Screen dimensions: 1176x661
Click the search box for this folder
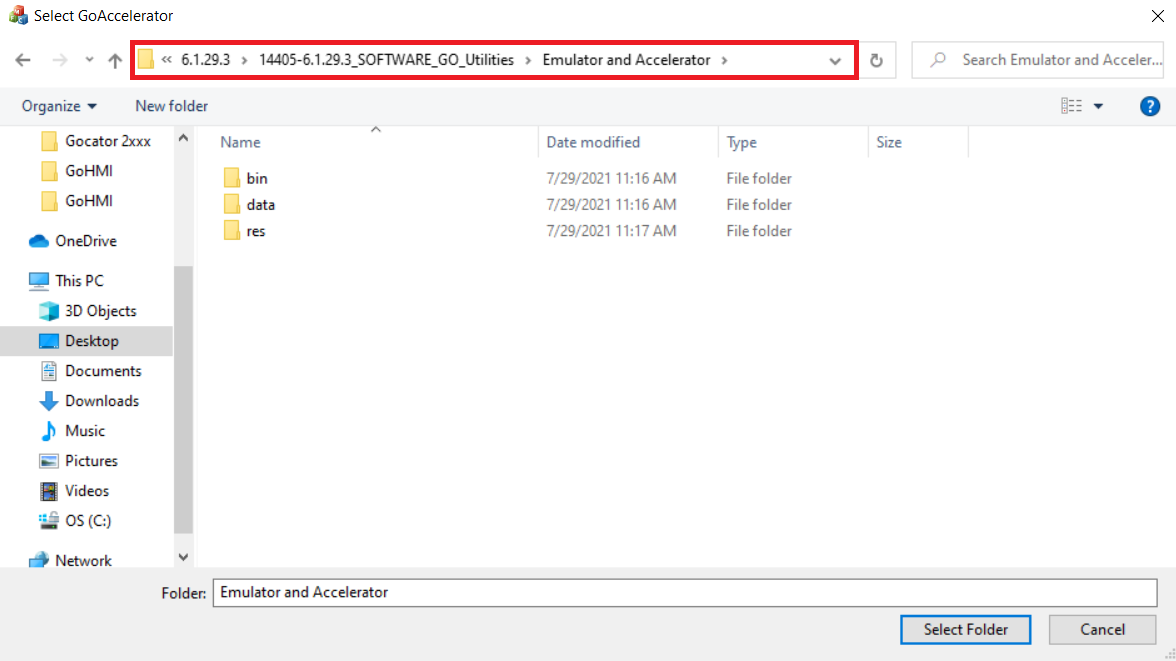[1037, 60]
